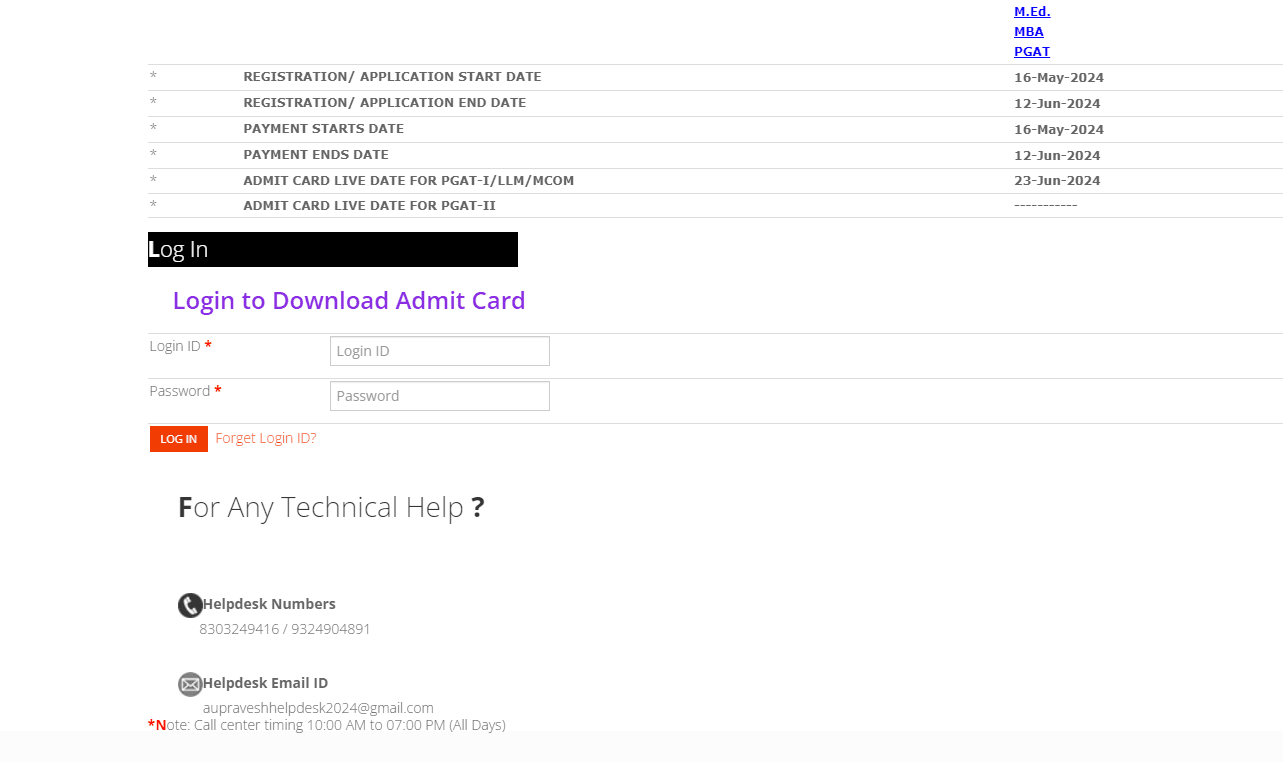This screenshot has height=762, width=1283.
Task: Click the Registration/Application Start Date row label
Action: coord(392,77)
